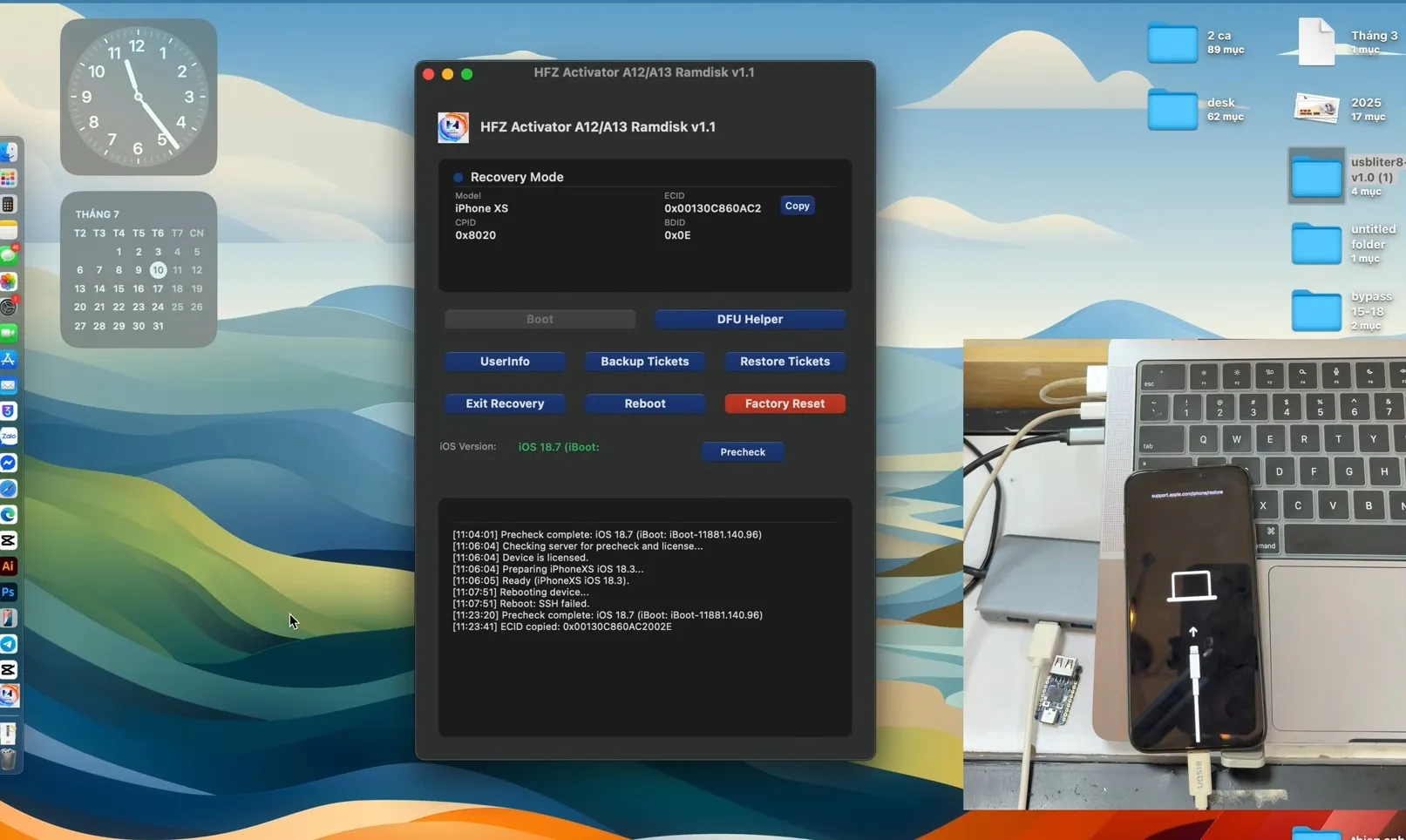Screen dimensions: 1406x840
Task: Click the Reboot button
Action: (645, 403)
